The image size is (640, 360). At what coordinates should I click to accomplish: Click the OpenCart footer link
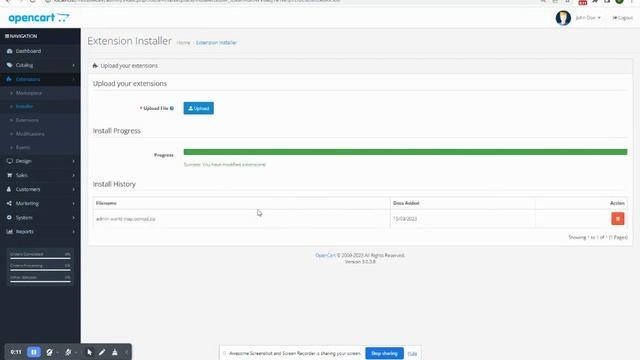coord(325,255)
